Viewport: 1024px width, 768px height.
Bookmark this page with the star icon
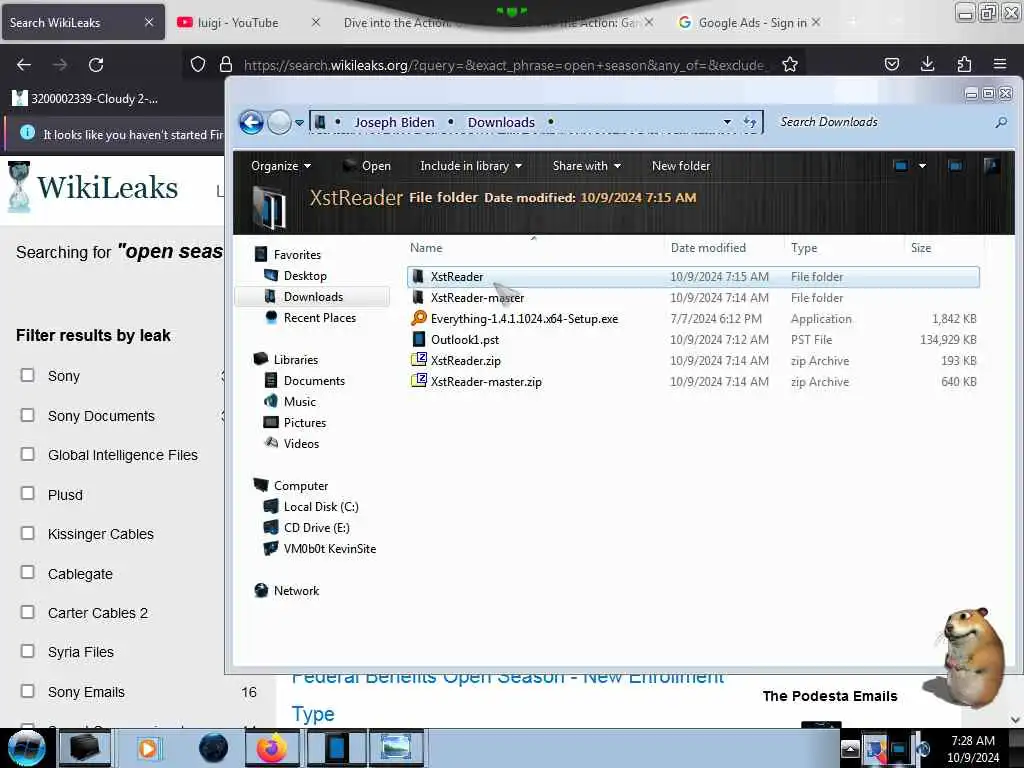coord(790,65)
